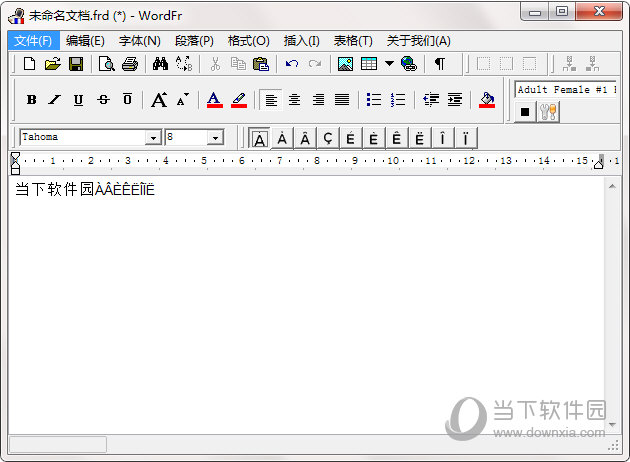
Task: Click the Print icon
Action: click(130, 64)
